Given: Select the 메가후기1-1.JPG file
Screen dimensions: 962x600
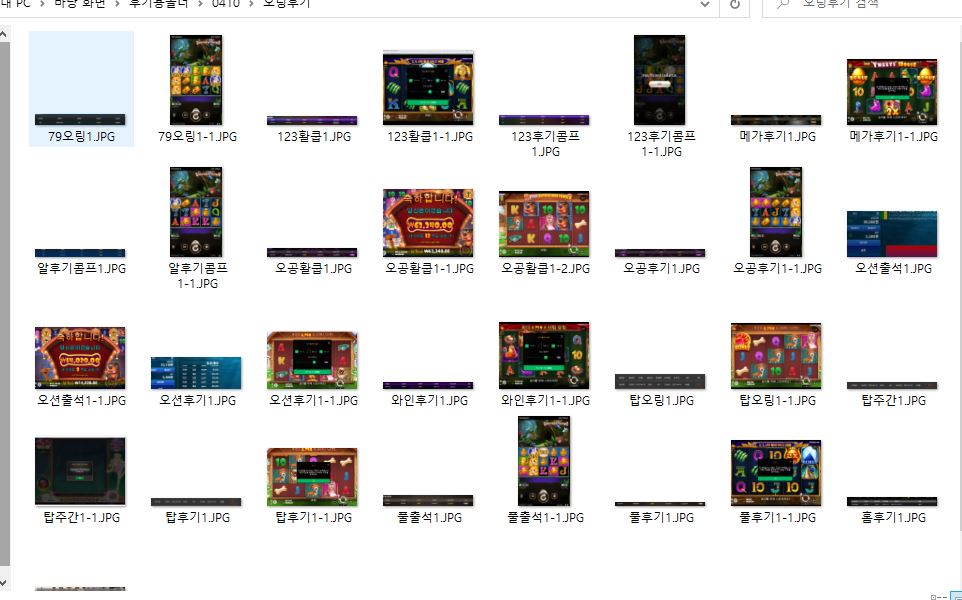Looking at the screenshot, I should (892, 92).
